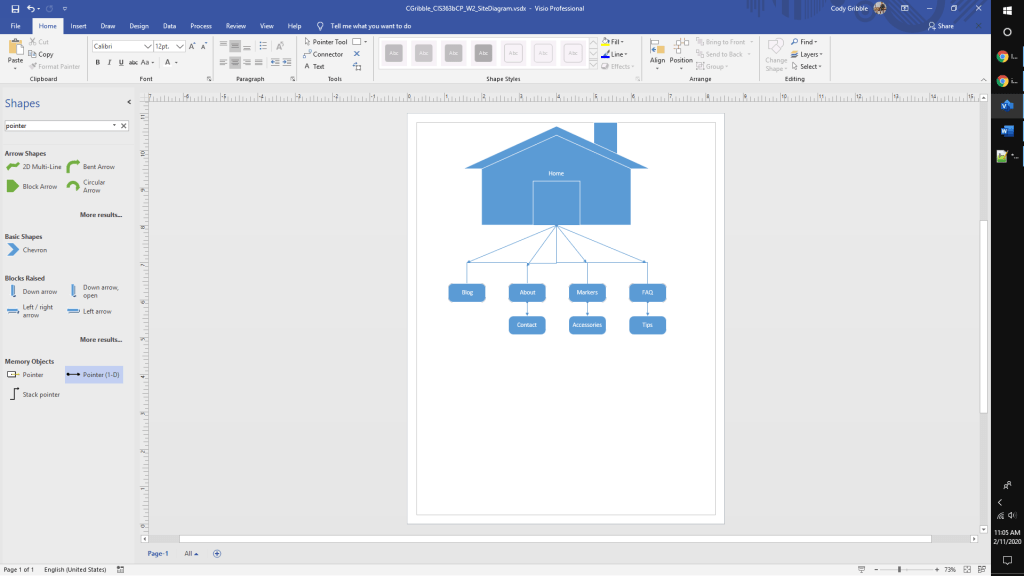Image resolution: width=1024 pixels, height=576 pixels.
Task: Click the Align icon in Arrange
Action: (657, 52)
